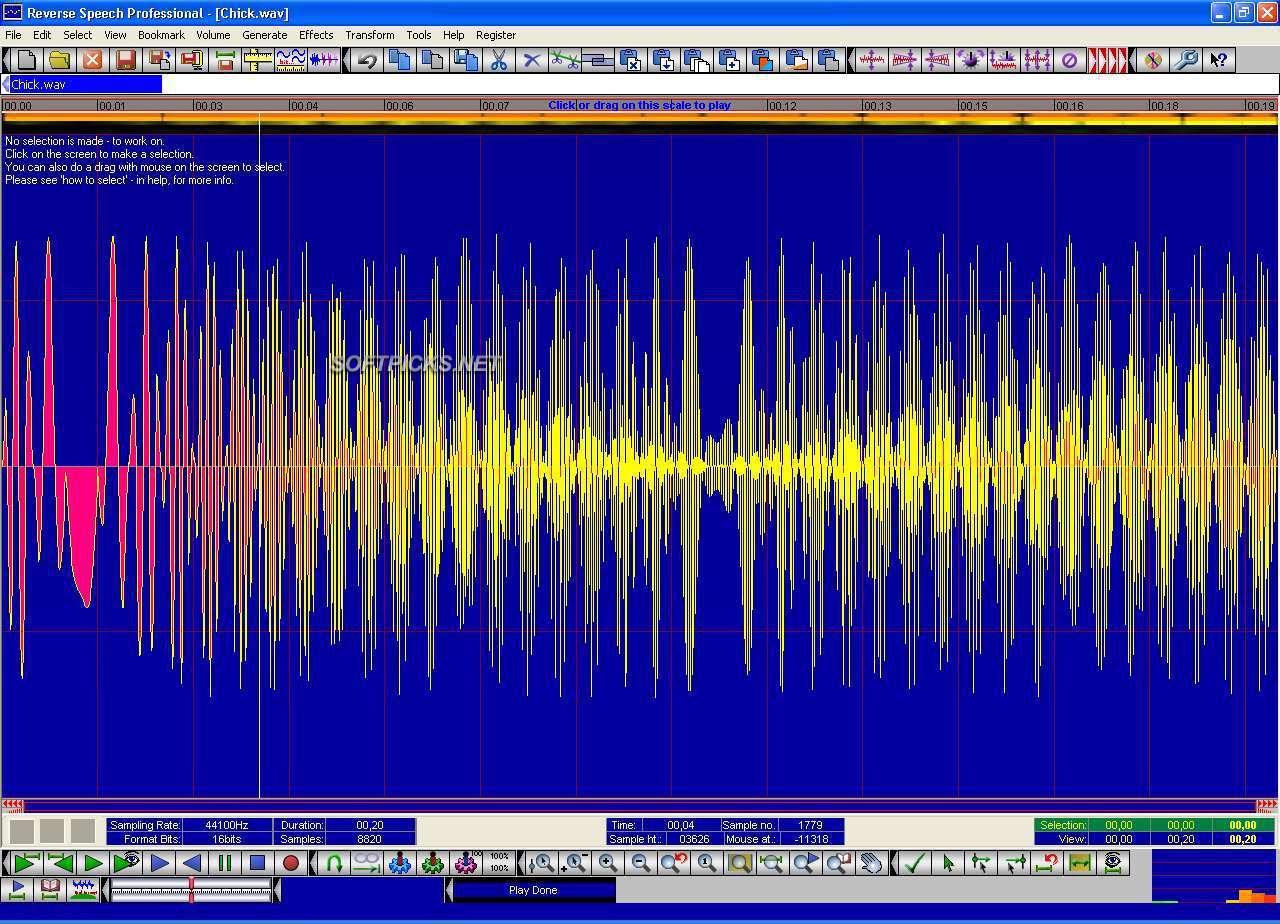Open the View menu
Image resolution: width=1280 pixels, height=924 pixels.
click(115, 35)
